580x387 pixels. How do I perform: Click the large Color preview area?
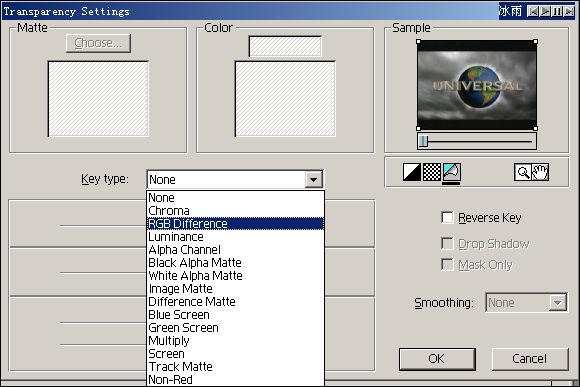point(285,99)
